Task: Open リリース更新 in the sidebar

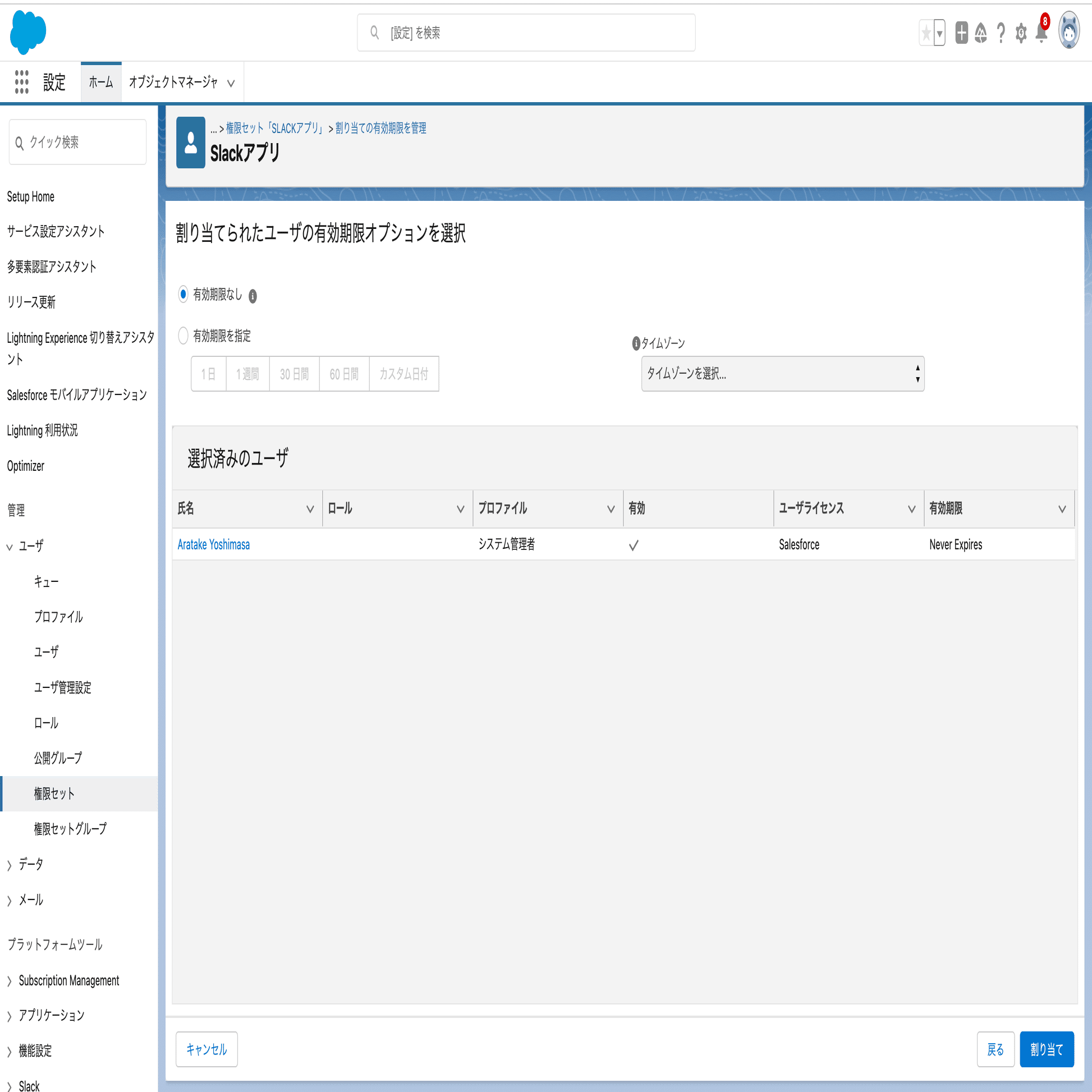Action: [x=31, y=302]
